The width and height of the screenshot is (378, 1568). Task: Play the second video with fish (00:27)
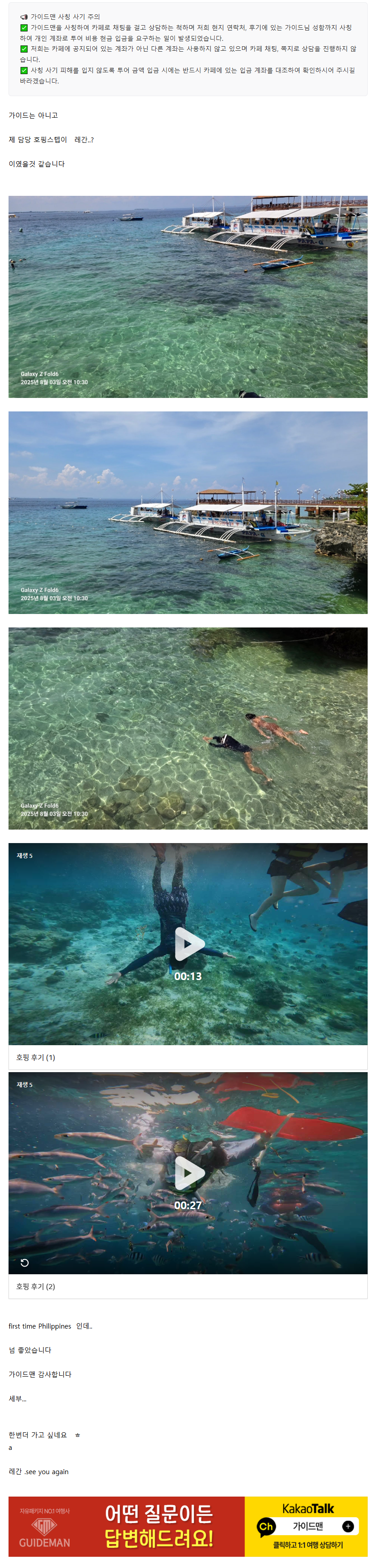pyautogui.click(x=189, y=1172)
